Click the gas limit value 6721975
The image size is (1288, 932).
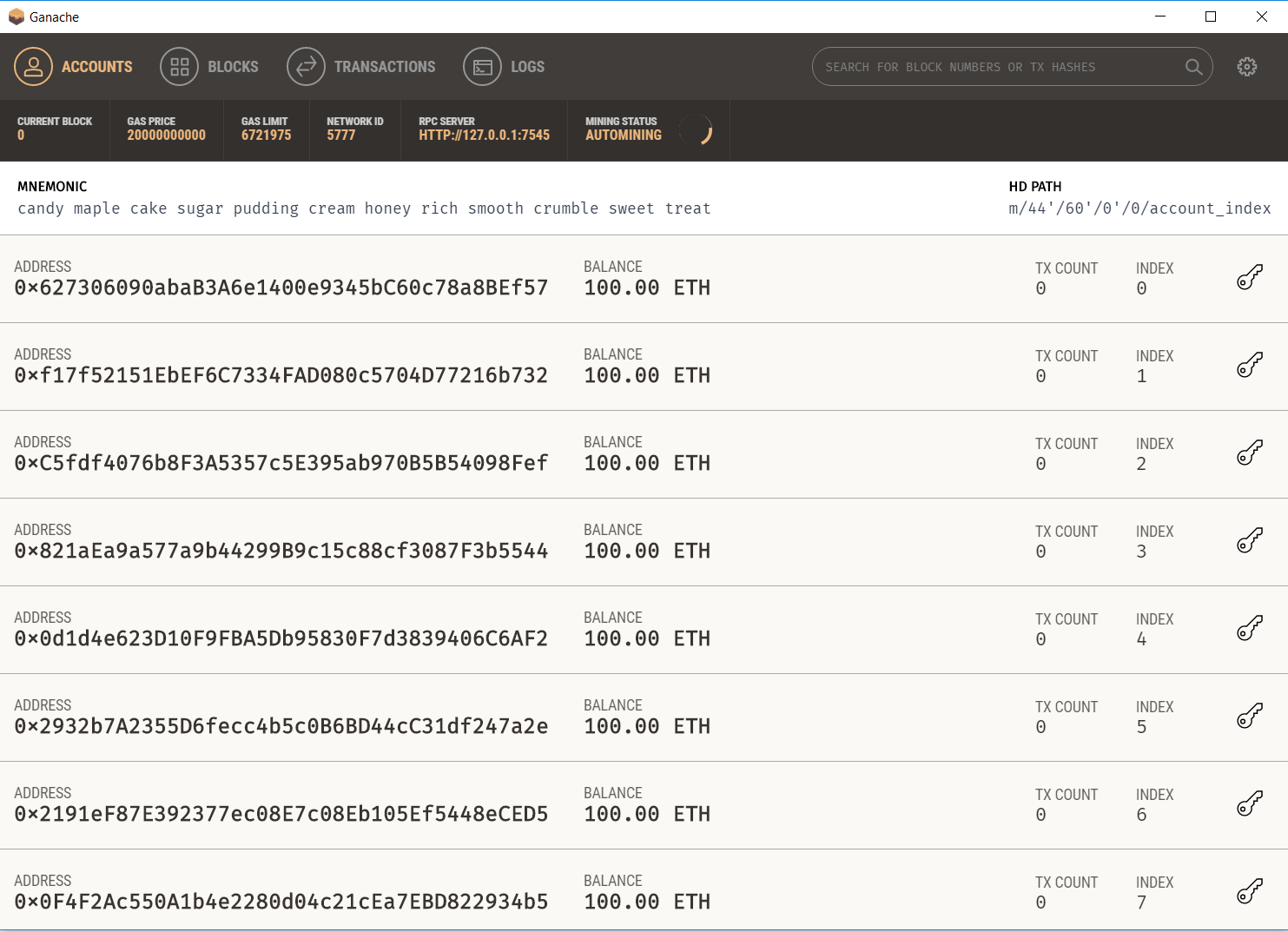pos(266,136)
